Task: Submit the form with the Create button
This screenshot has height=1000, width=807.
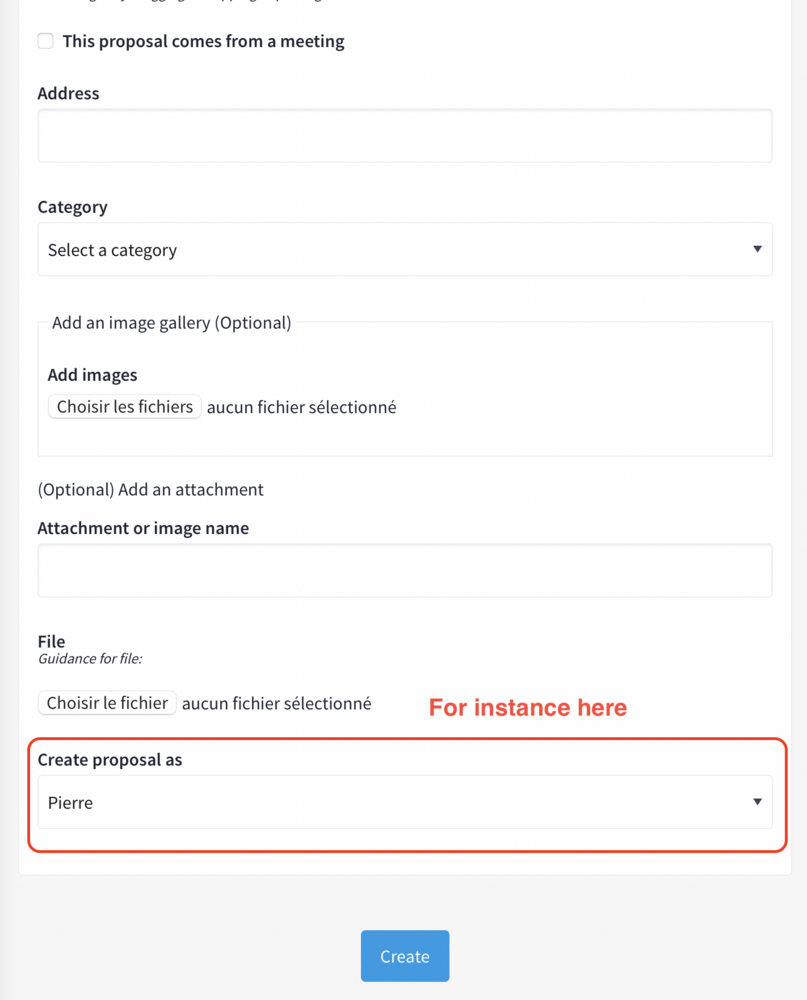Action: tap(405, 956)
